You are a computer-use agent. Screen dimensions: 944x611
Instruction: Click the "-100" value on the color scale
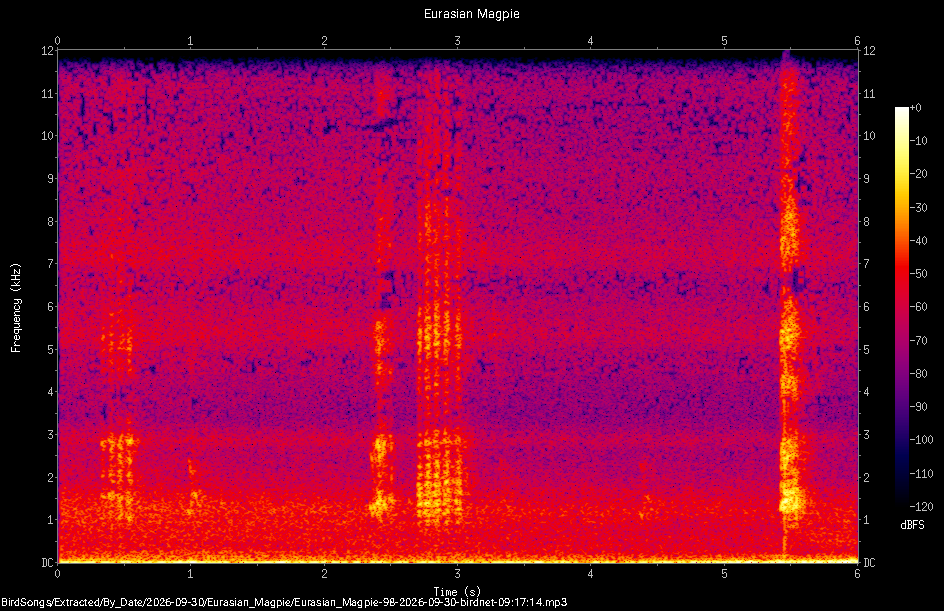[x=921, y=440]
